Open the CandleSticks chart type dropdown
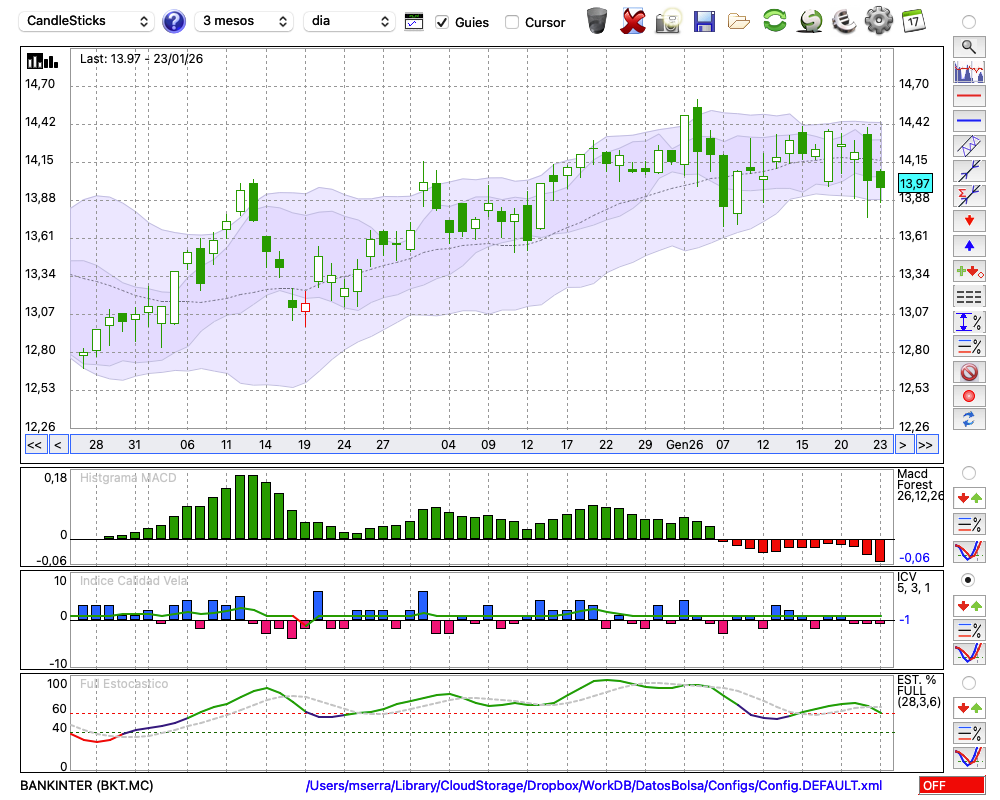 click(88, 21)
